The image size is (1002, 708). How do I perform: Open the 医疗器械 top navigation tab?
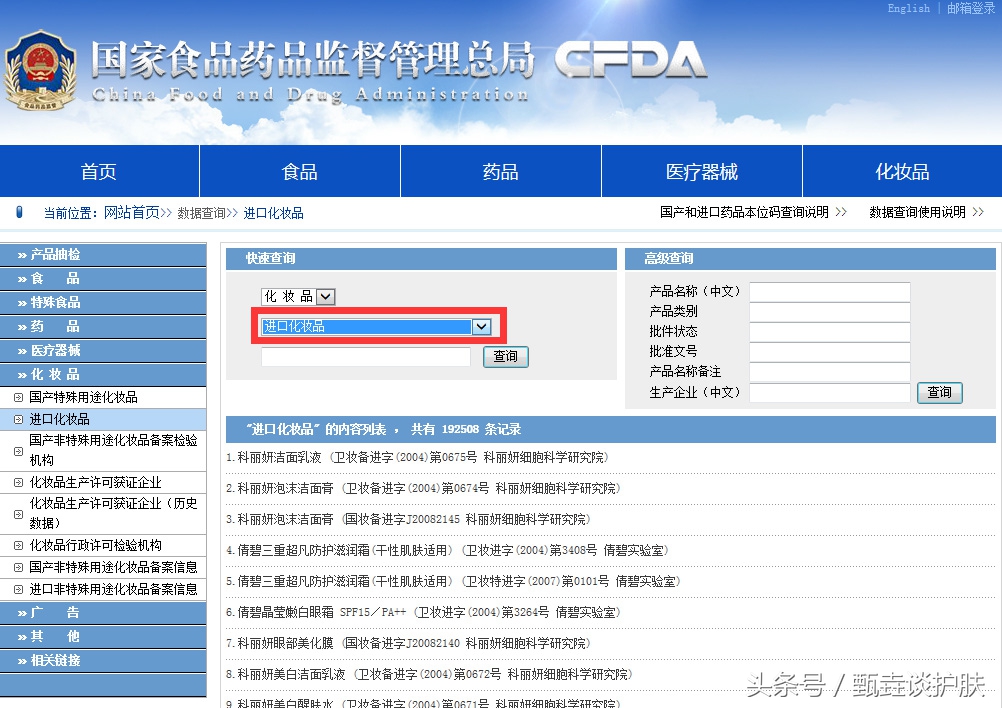[x=702, y=171]
